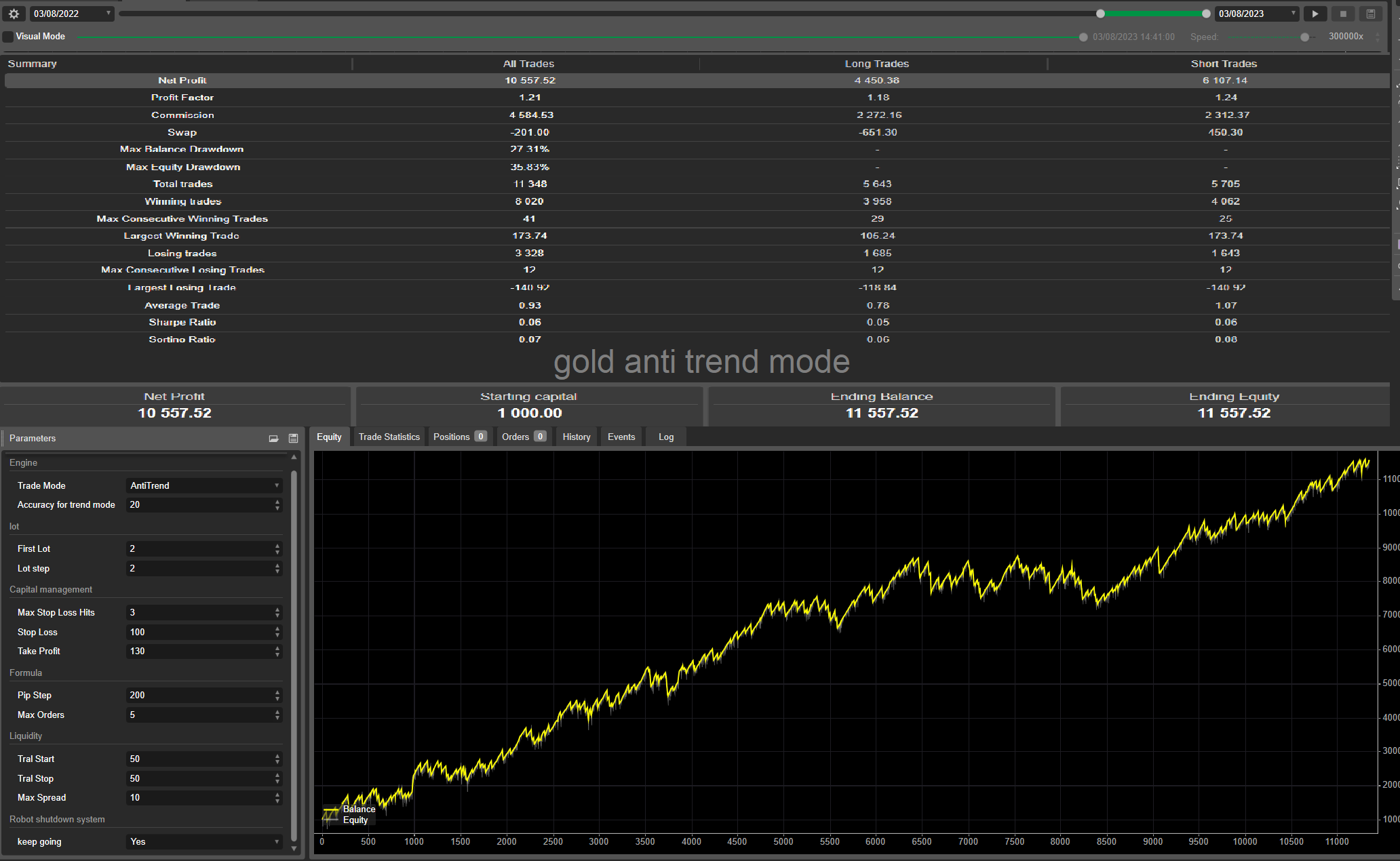Click Parameters panel scroll up arrow
Screen dimensions: 1400x861
tap(294, 457)
